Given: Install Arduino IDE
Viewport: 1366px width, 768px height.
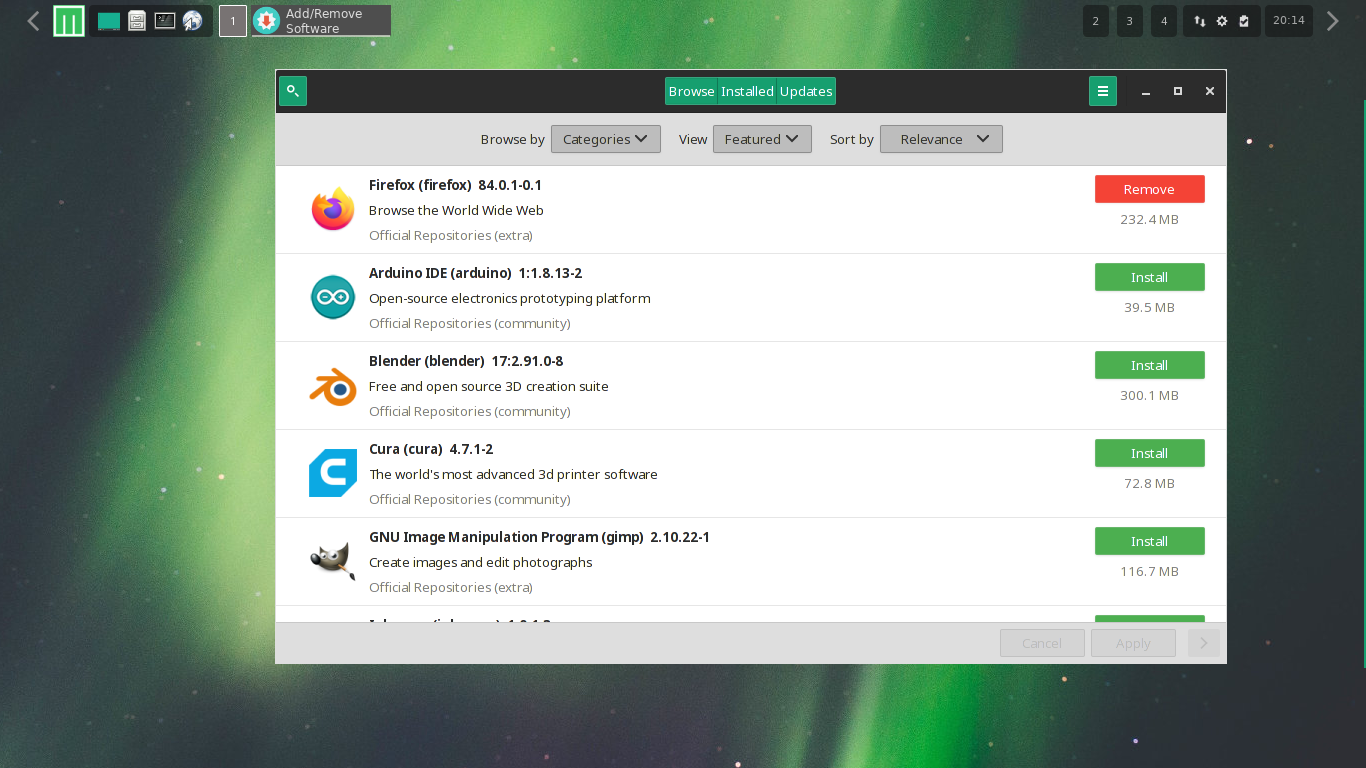Looking at the screenshot, I should [x=1150, y=277].
